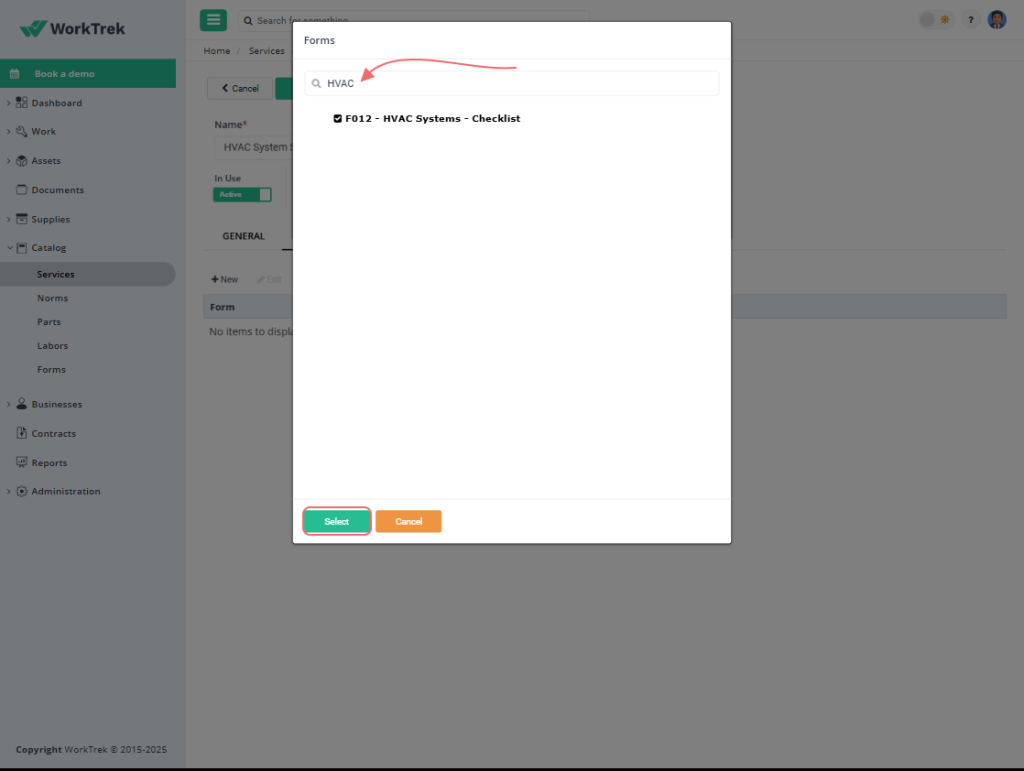Click the Select button in Forms dialog
The image size is (1024, 771).
click(336, 521)
